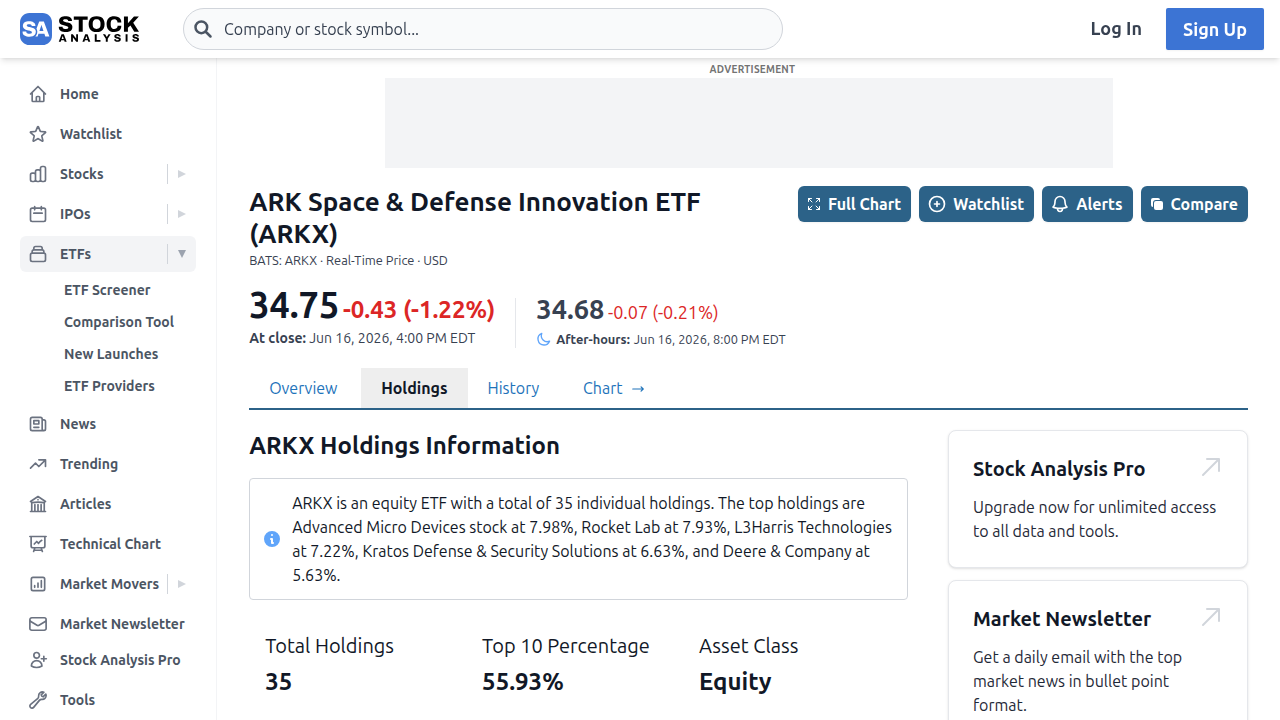Image resolution: width=1280 pixels, height=720 pixels.
Task: Click the Log In link
Action: [x=1116, y=29]
